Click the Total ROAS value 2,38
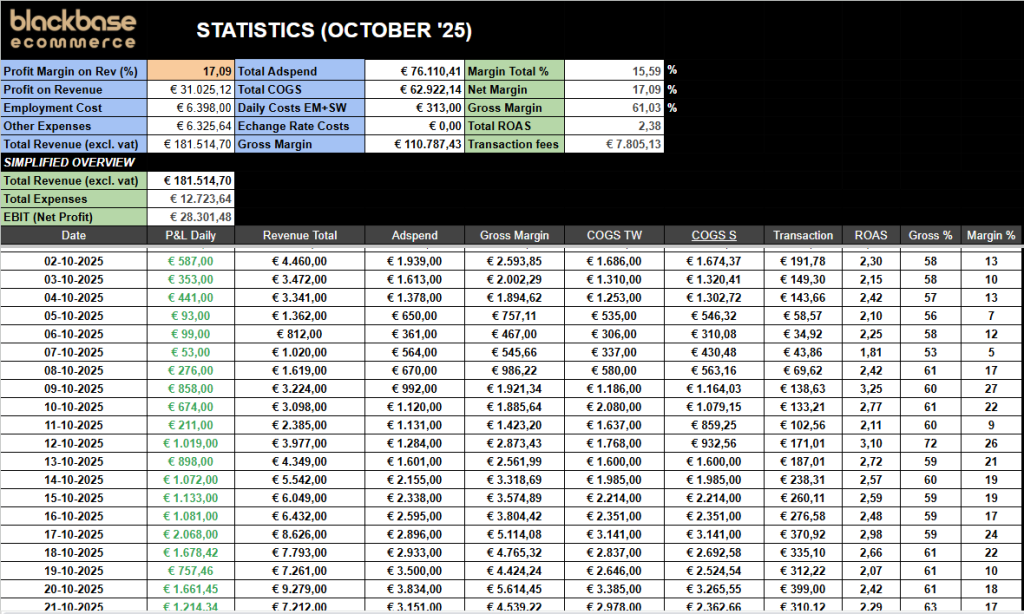Screen dimensions: 1024x614 coord(614,125)
